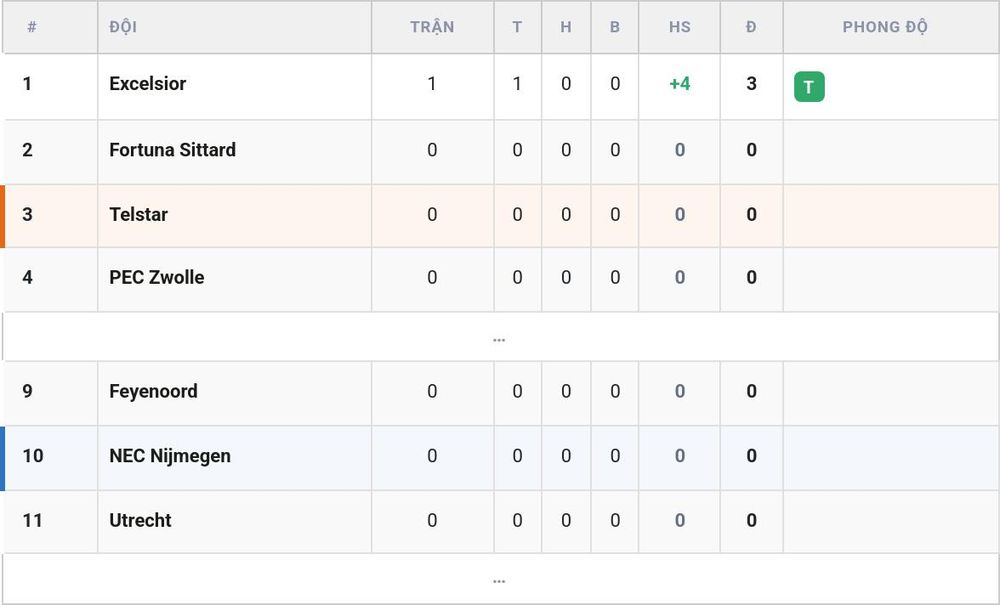Open the PEC Zwolle team page

point(156,277)
